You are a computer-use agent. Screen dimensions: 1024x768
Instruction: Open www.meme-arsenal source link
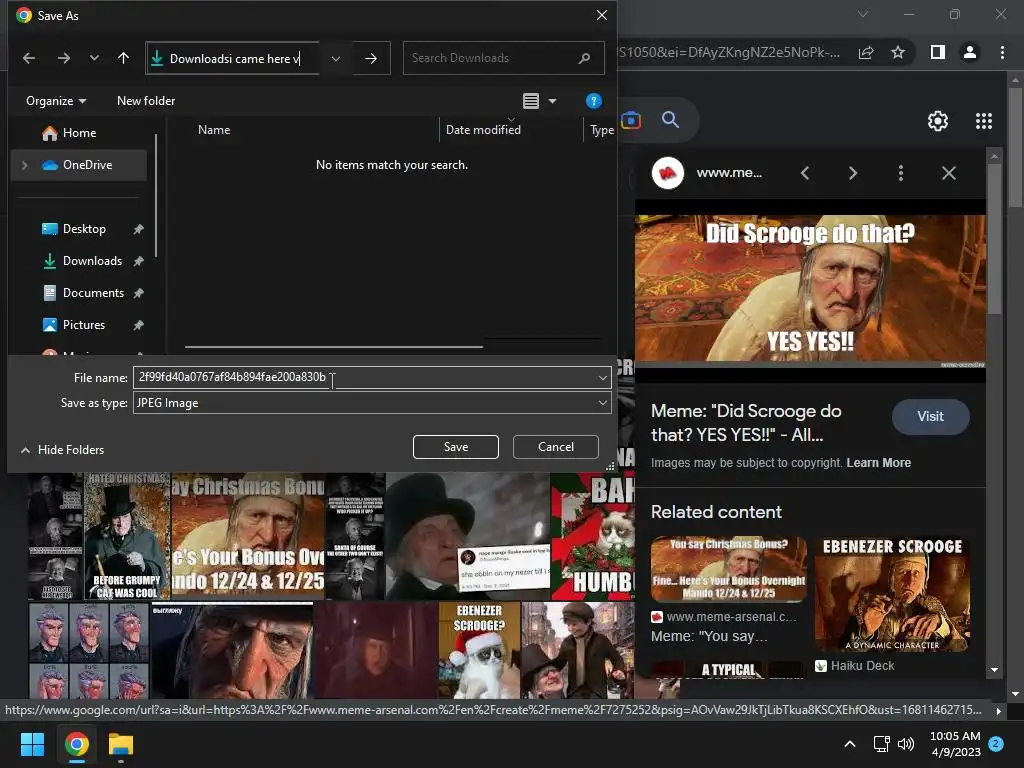724,617
